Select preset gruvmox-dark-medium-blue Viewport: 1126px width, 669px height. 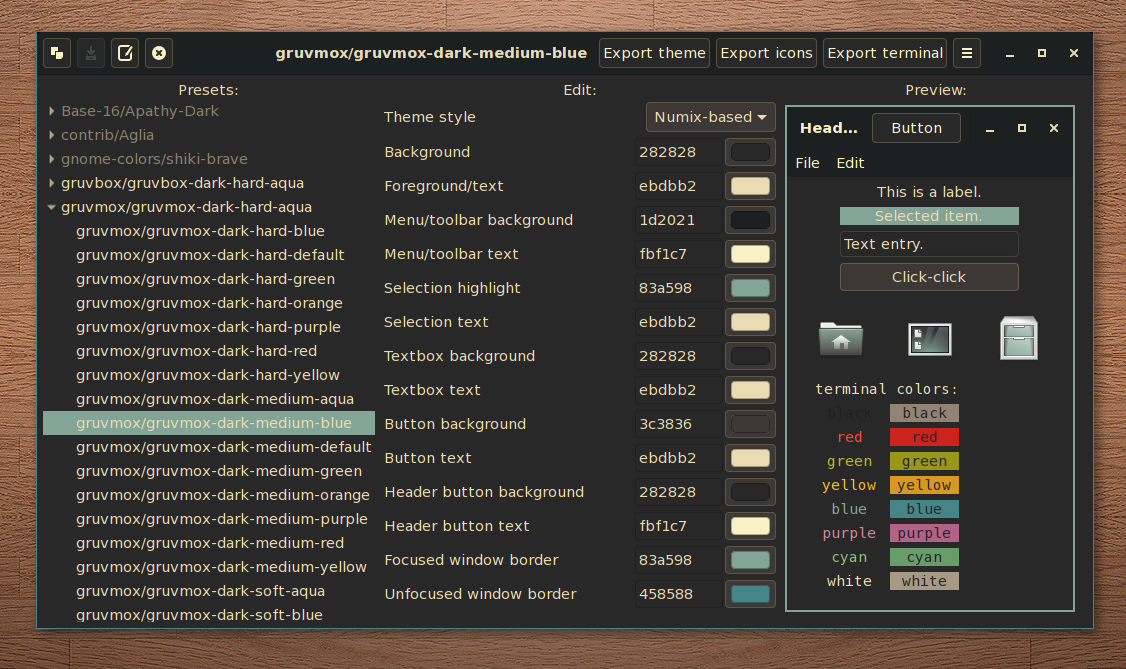coord(209,423)
